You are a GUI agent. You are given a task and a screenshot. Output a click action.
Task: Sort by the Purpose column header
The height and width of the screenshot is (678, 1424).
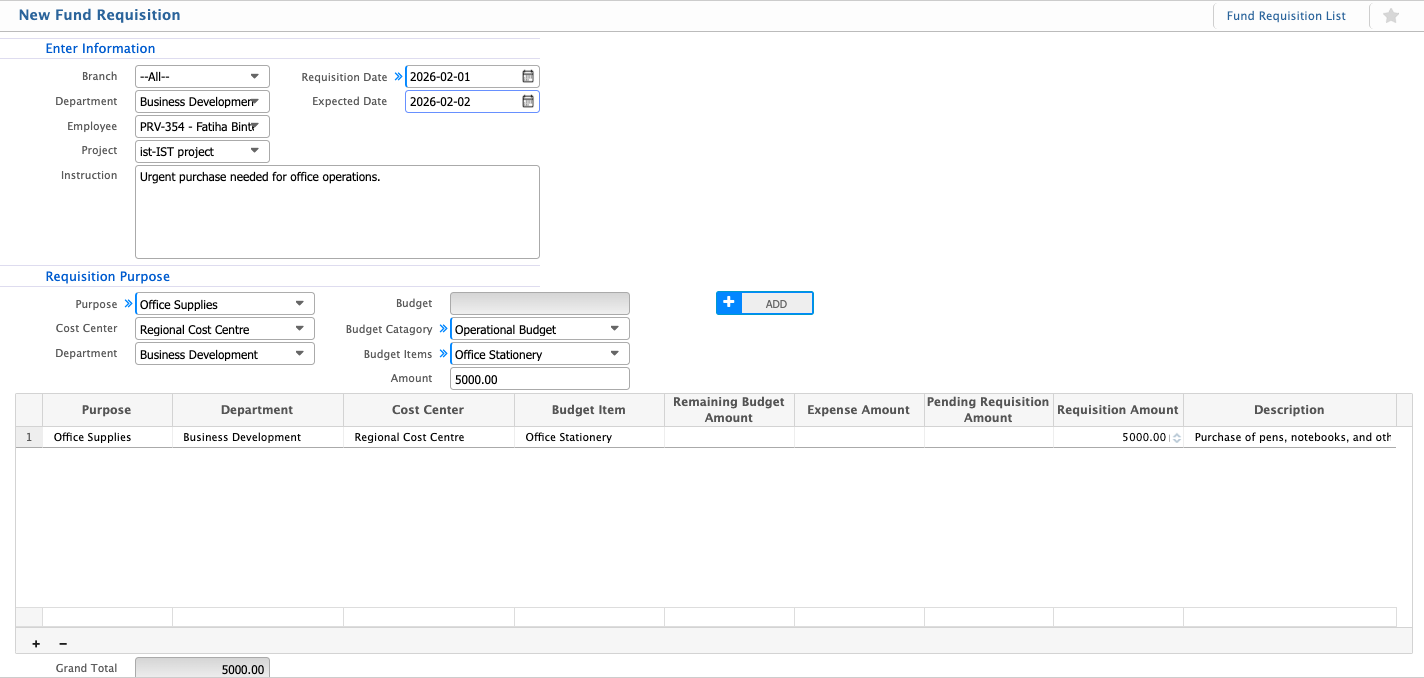tap(106, 410)
